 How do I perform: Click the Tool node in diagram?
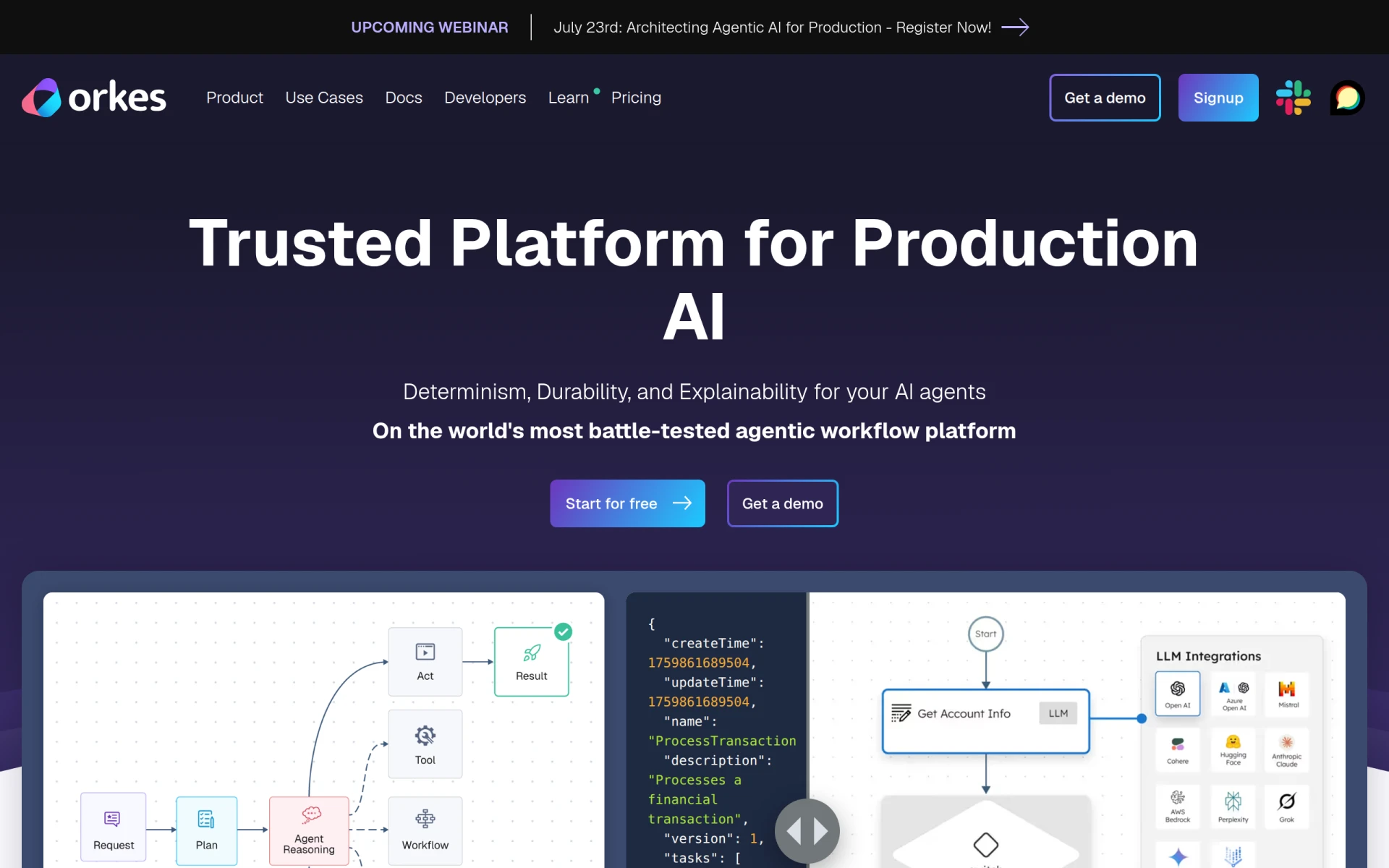coord(425,744)
